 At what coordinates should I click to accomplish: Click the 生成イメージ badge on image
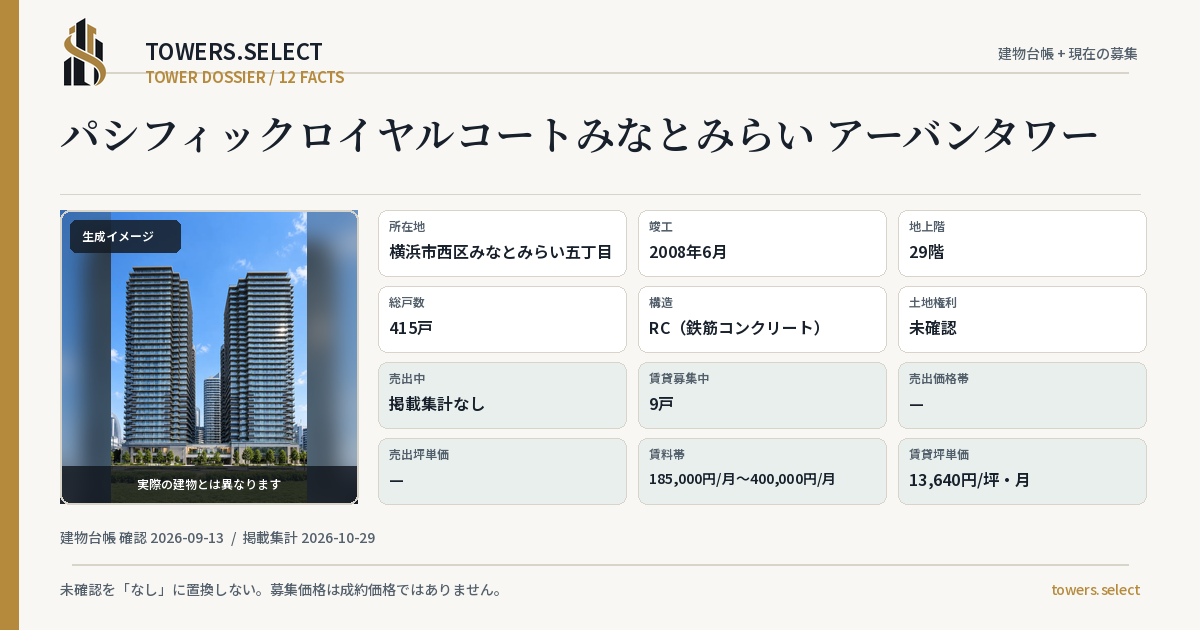tap(125, 236)
